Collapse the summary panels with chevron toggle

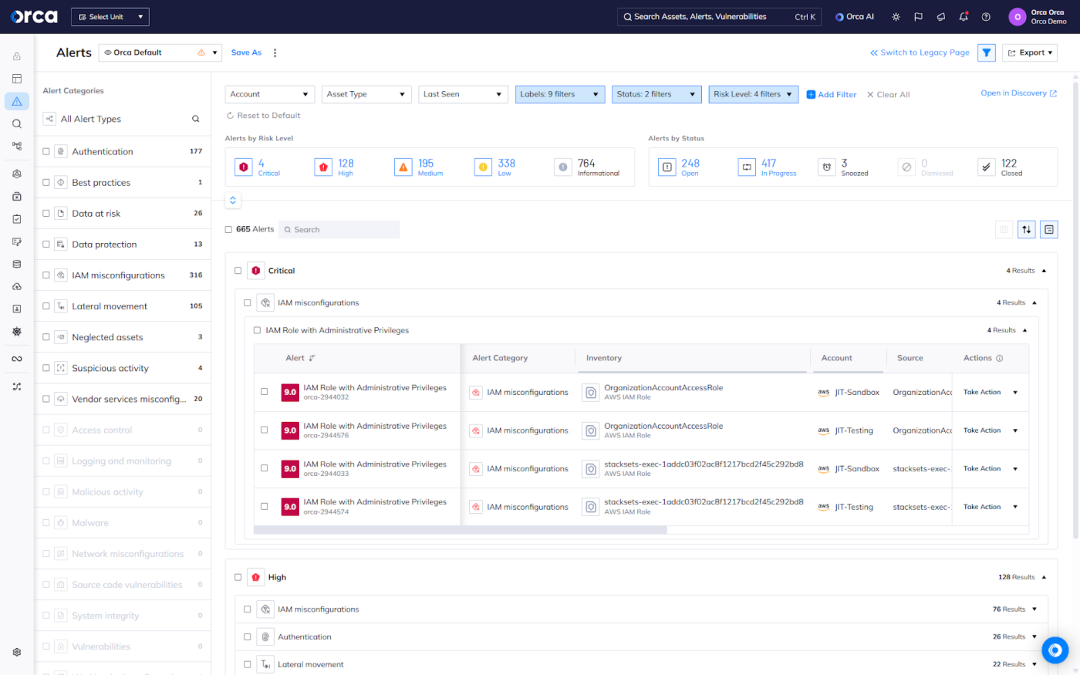(233, 200)
